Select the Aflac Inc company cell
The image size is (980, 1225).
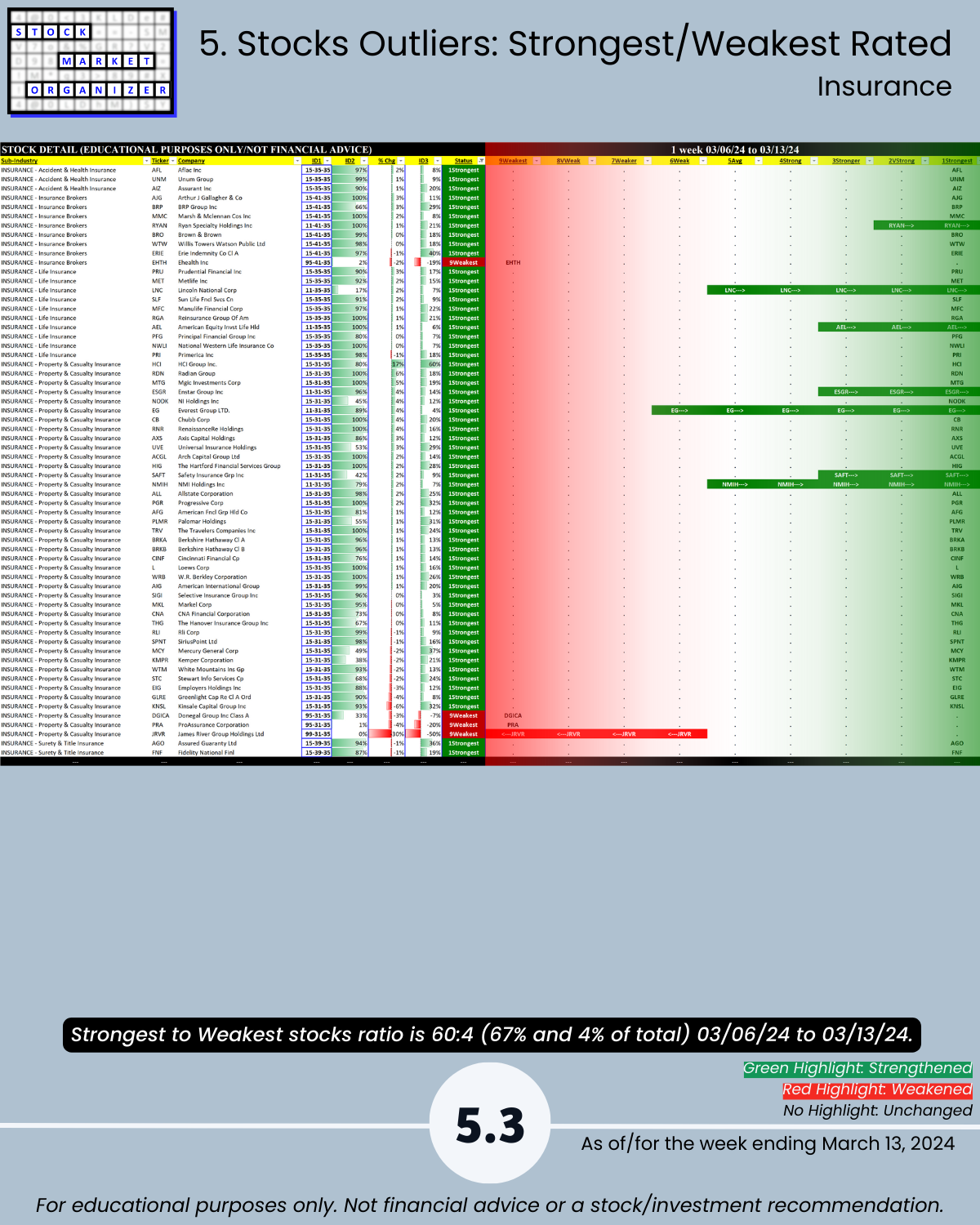point(189,170)
